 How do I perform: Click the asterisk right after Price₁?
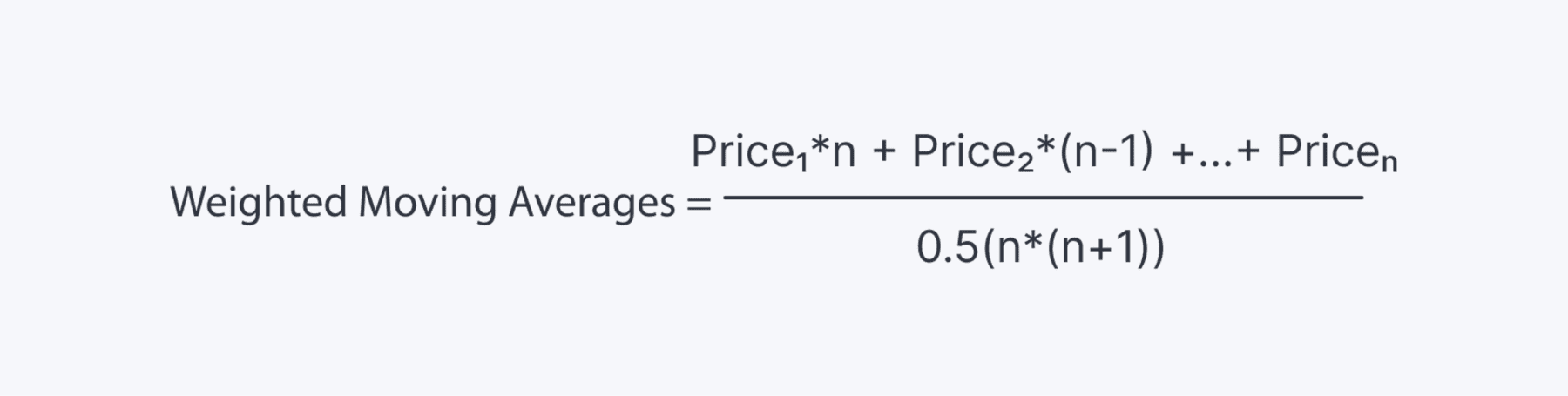pos(820,145)
